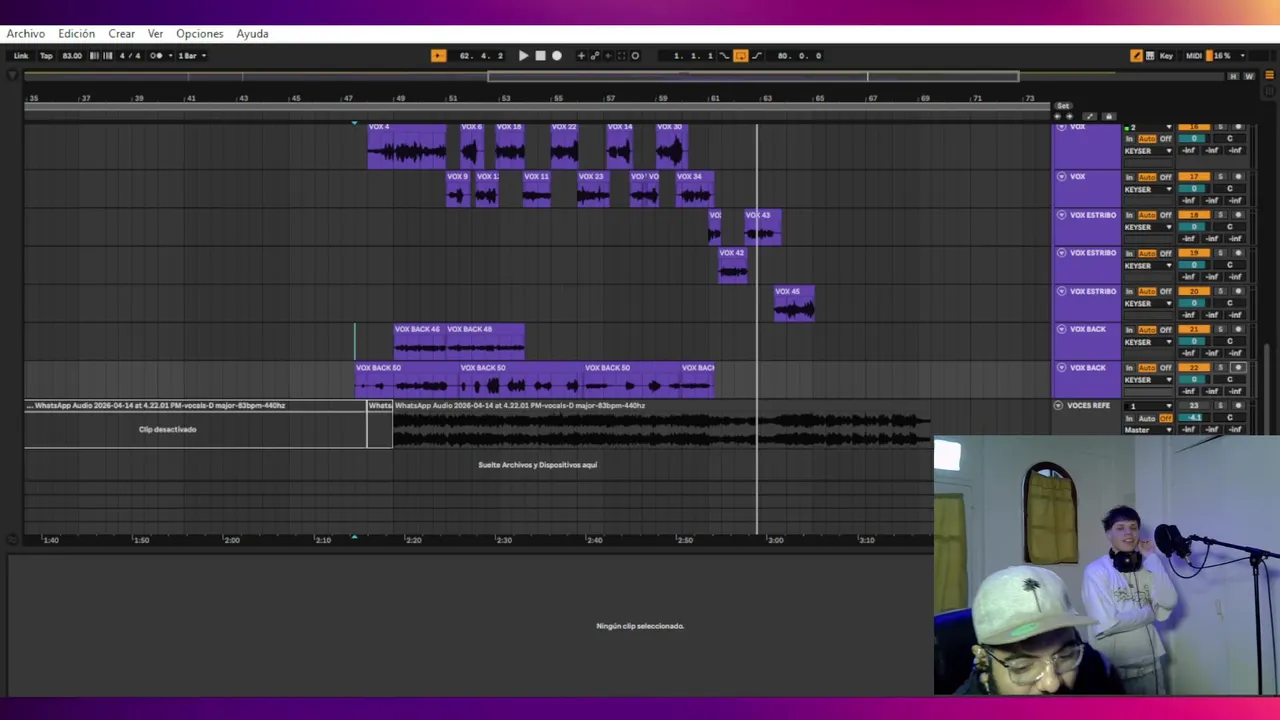Image resolution: width=1280 pixels, height=720 pixels.
Task: Click the Session Record circle icon
Action: [x=635, y=56]
